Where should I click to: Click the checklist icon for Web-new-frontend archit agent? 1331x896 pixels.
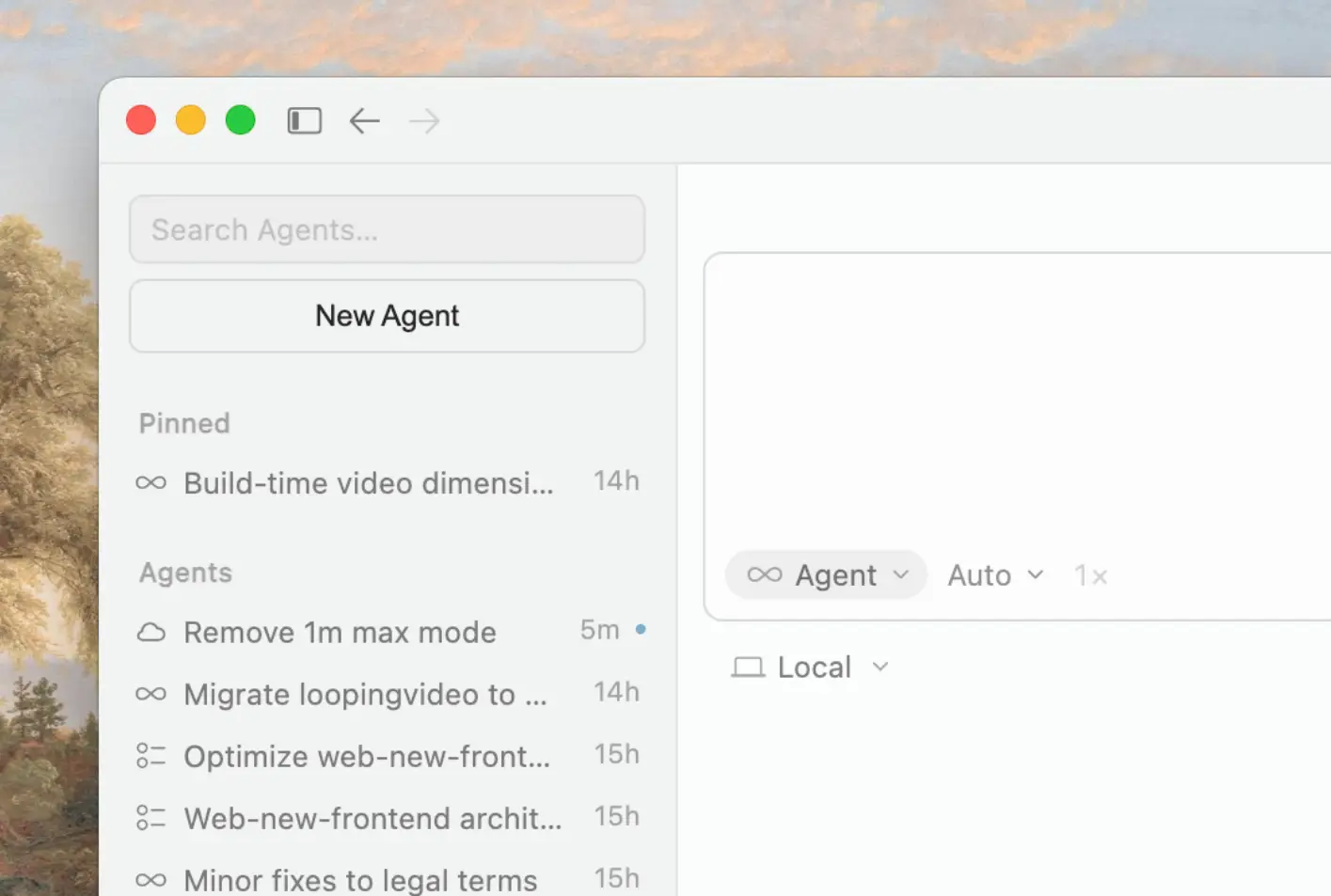151,818
